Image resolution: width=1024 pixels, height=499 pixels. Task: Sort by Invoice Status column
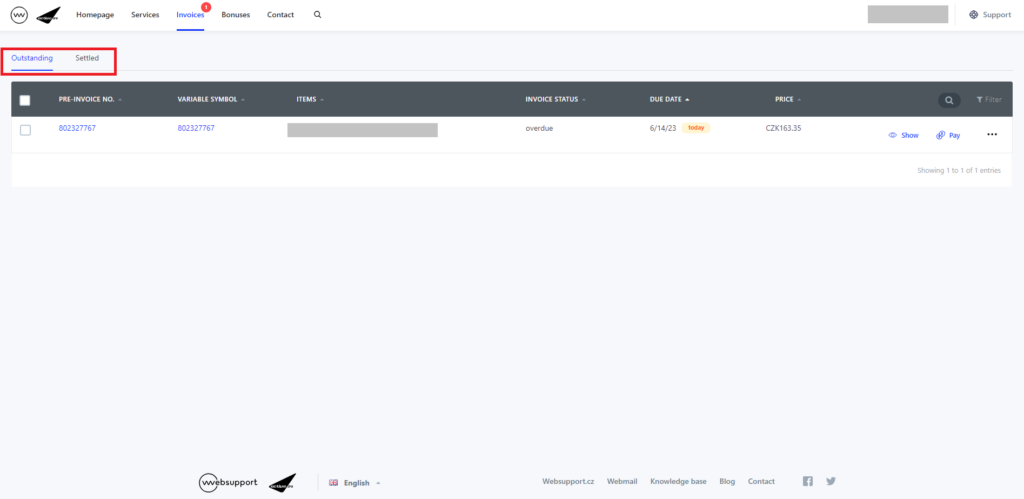point(555,99)
